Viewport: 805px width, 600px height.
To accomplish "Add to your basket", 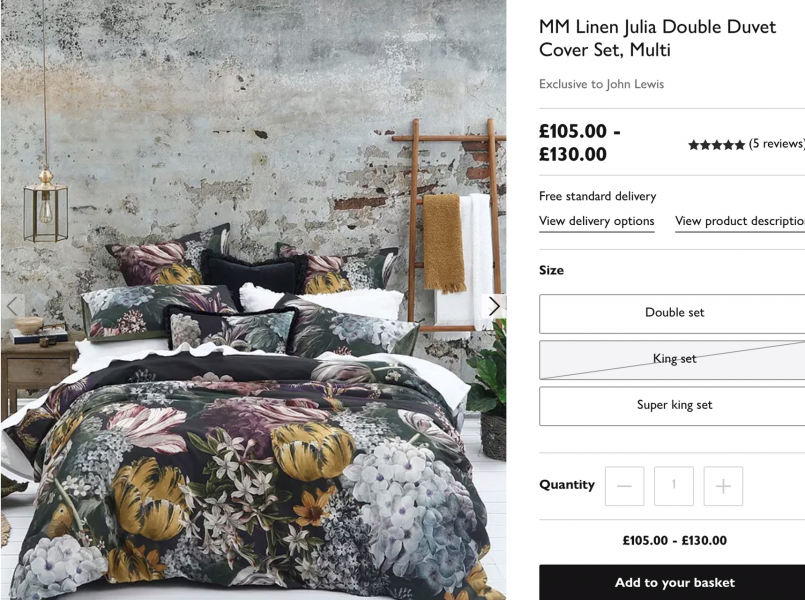I will (x=672, y=582).
